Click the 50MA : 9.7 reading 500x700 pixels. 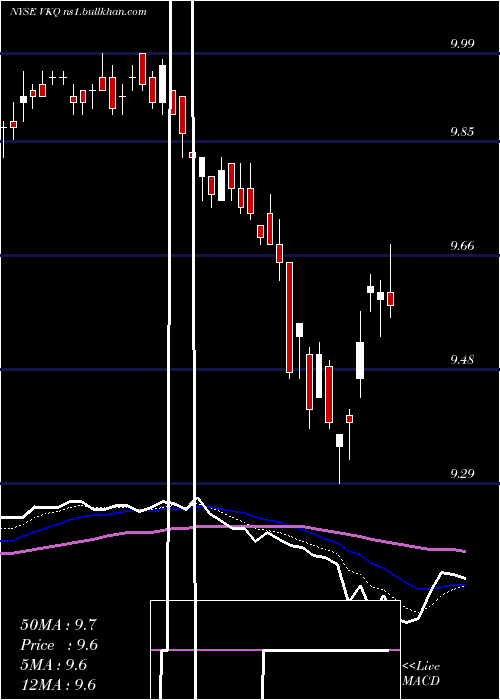pos(58,625)
